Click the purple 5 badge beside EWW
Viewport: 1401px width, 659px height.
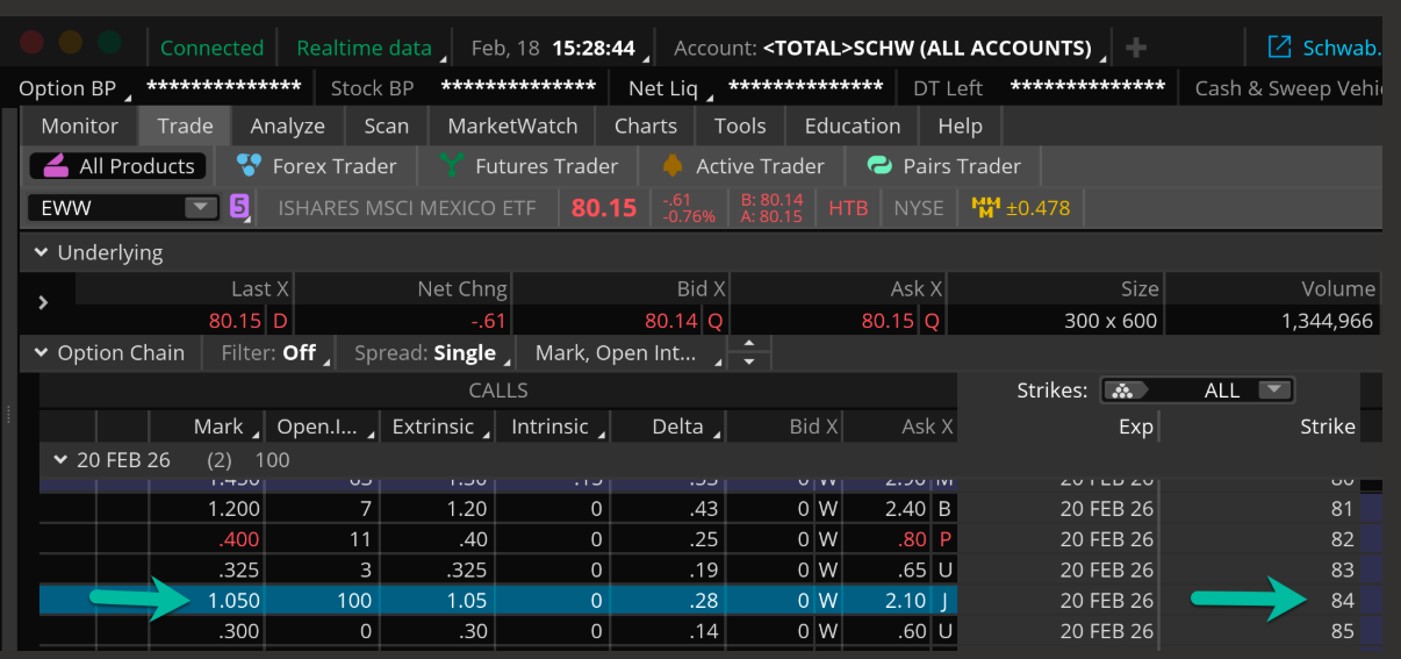coord(239,207)
